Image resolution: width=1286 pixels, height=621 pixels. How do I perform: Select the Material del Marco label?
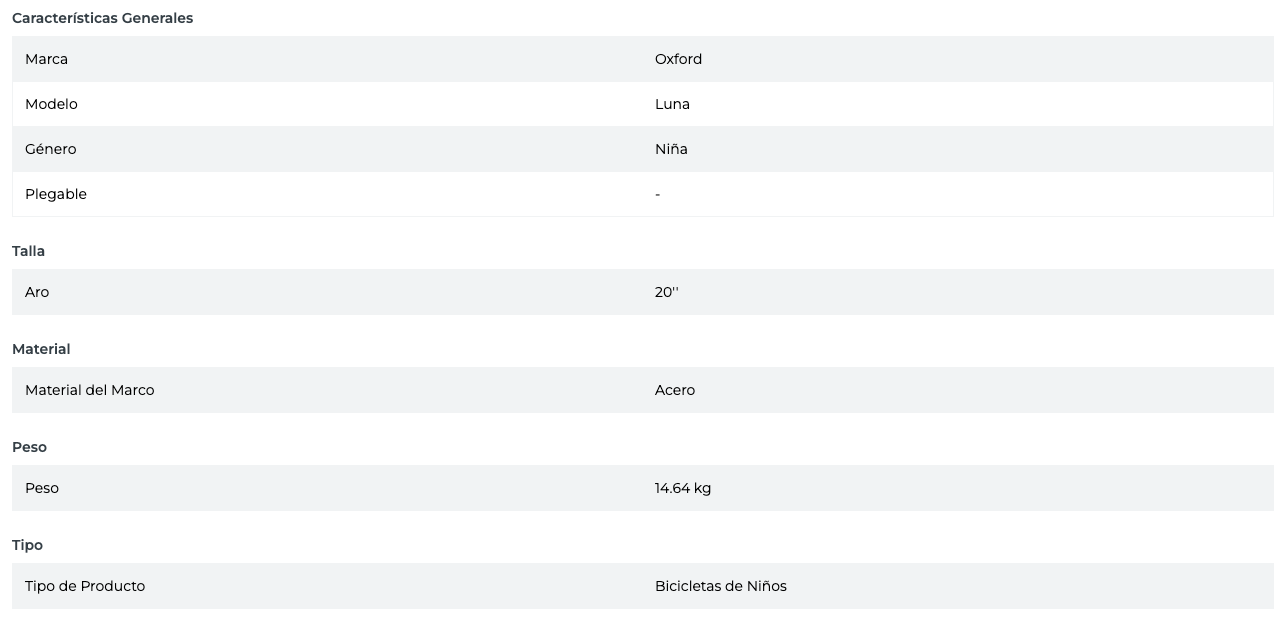coord(89,390)
